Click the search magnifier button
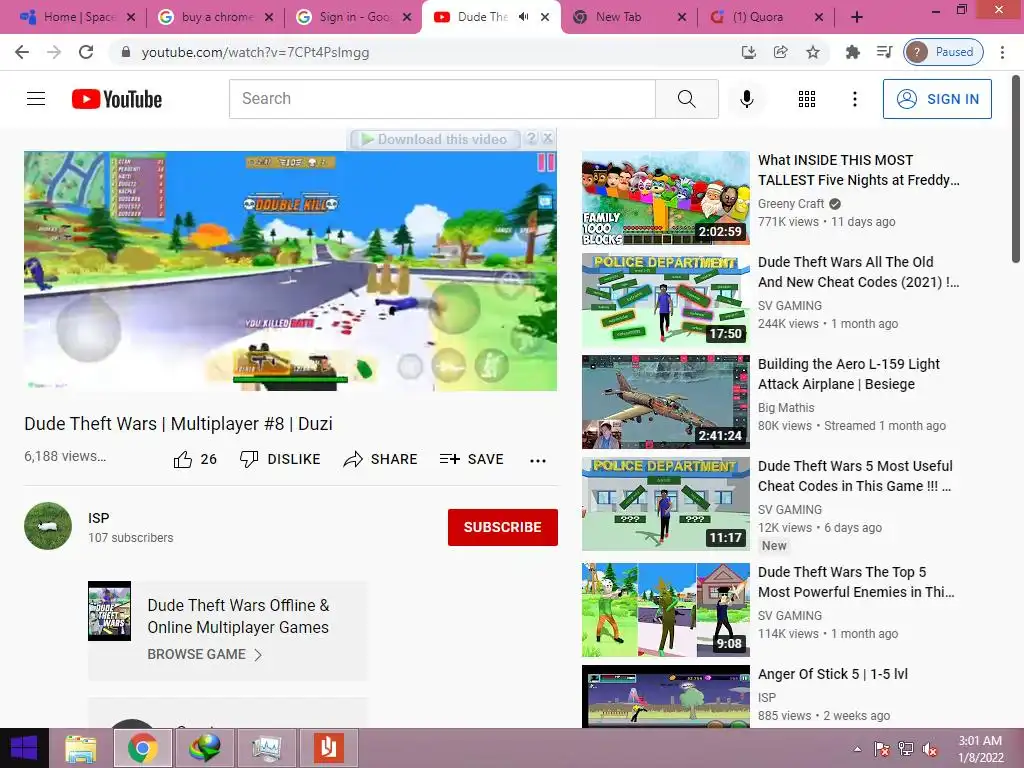The image size is (1024, 768). click(686, 99)
